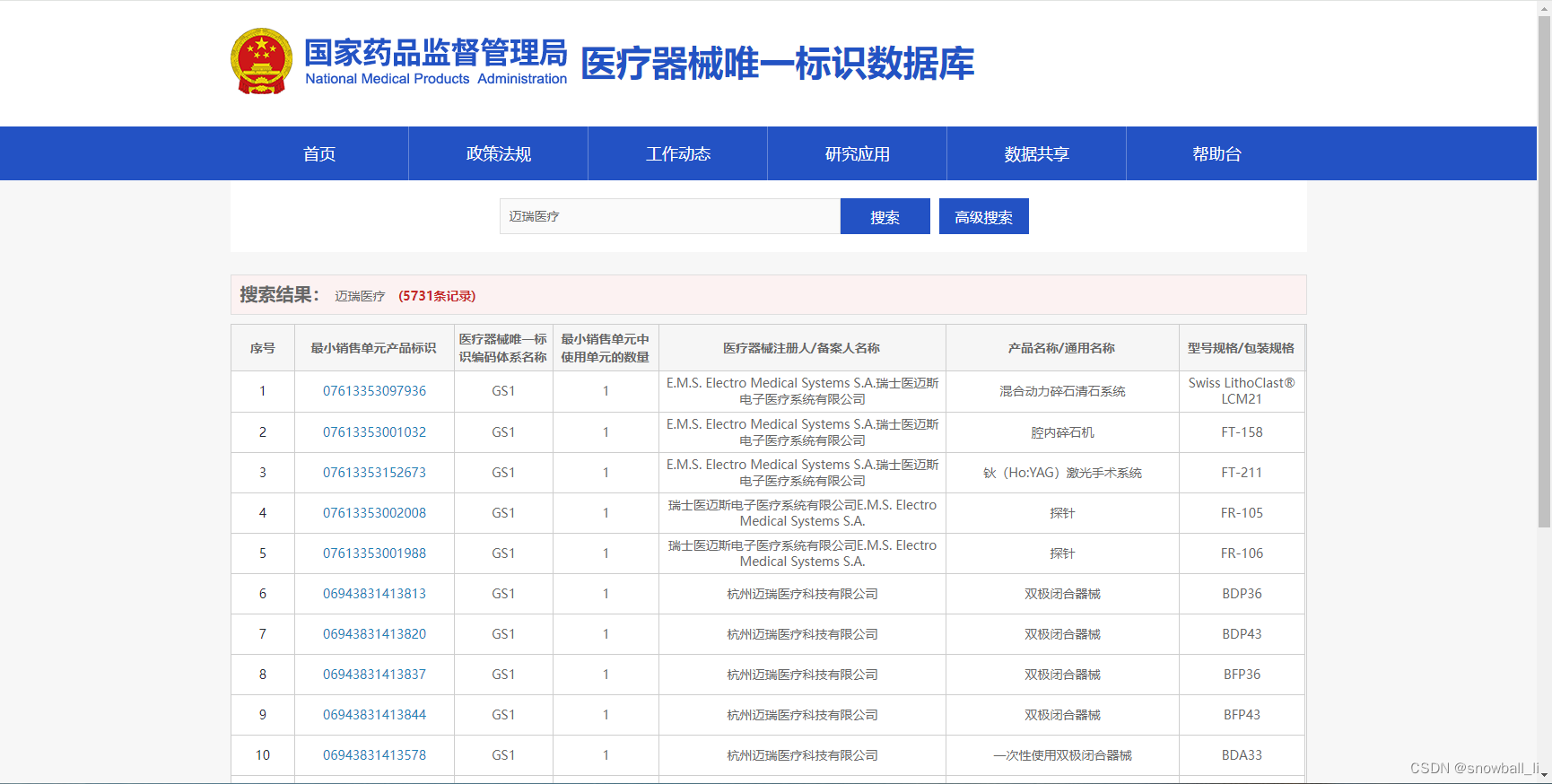Click the FR-106 model cell
1552x784 pixels.
point(1242,553)
